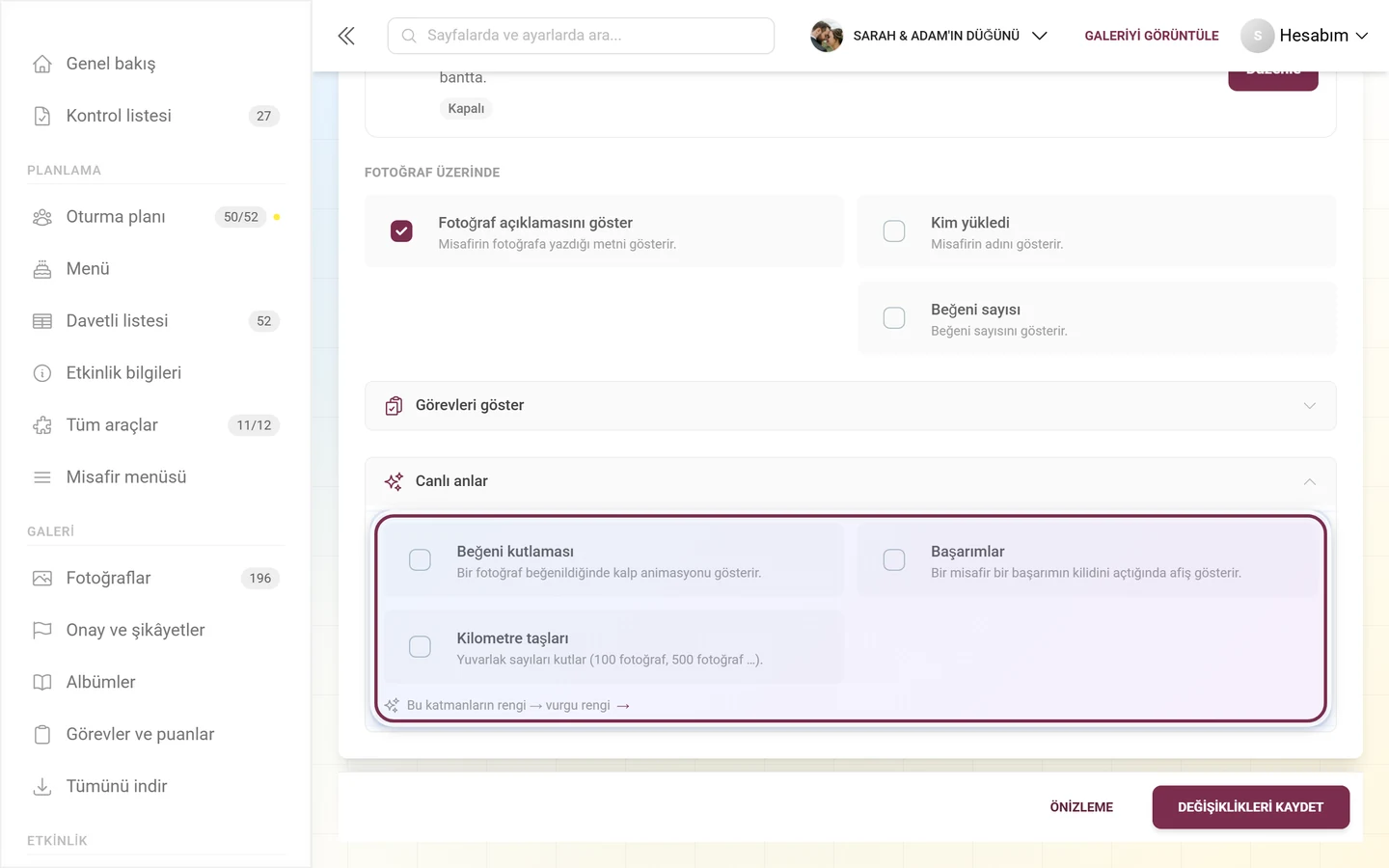Open the Hesabım account dropdown
The width and height of the screenshot is (1389, 868).
click(x=1304, y=36)
